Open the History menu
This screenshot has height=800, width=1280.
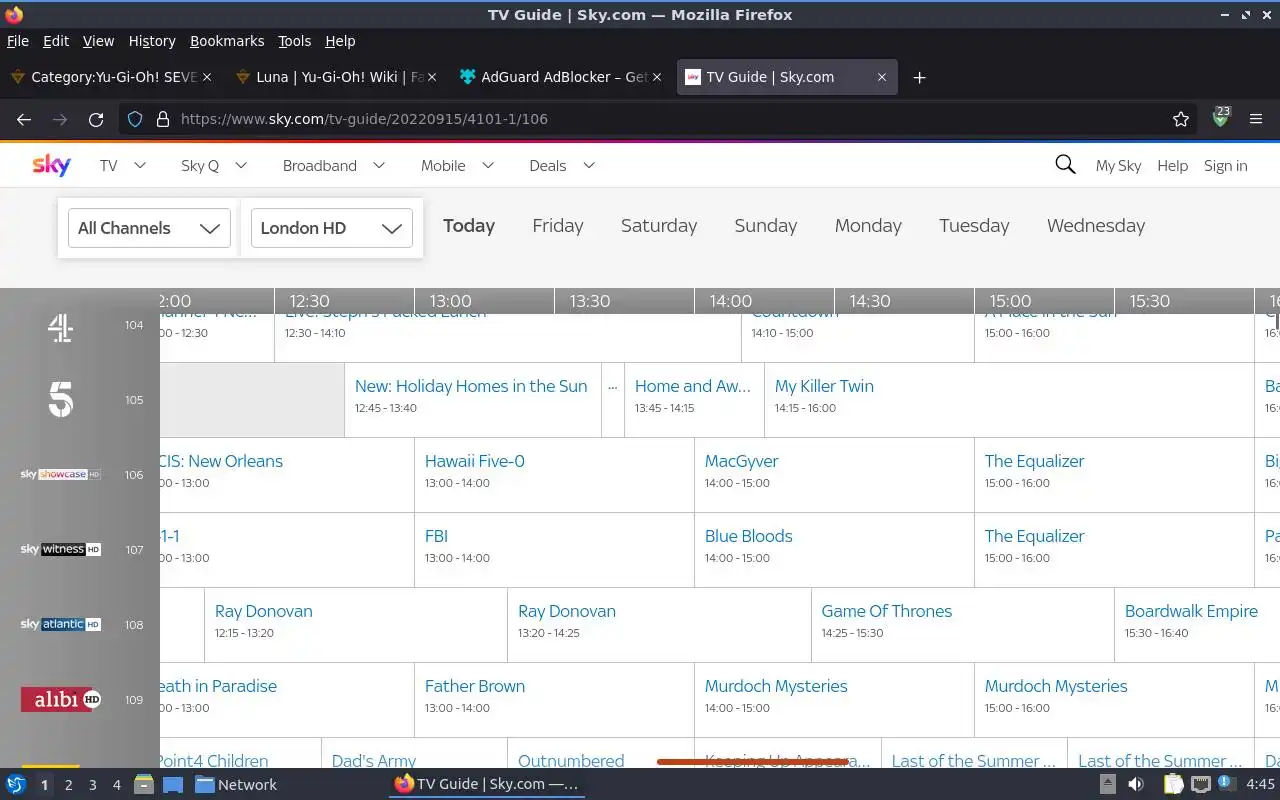coord(152,41)
